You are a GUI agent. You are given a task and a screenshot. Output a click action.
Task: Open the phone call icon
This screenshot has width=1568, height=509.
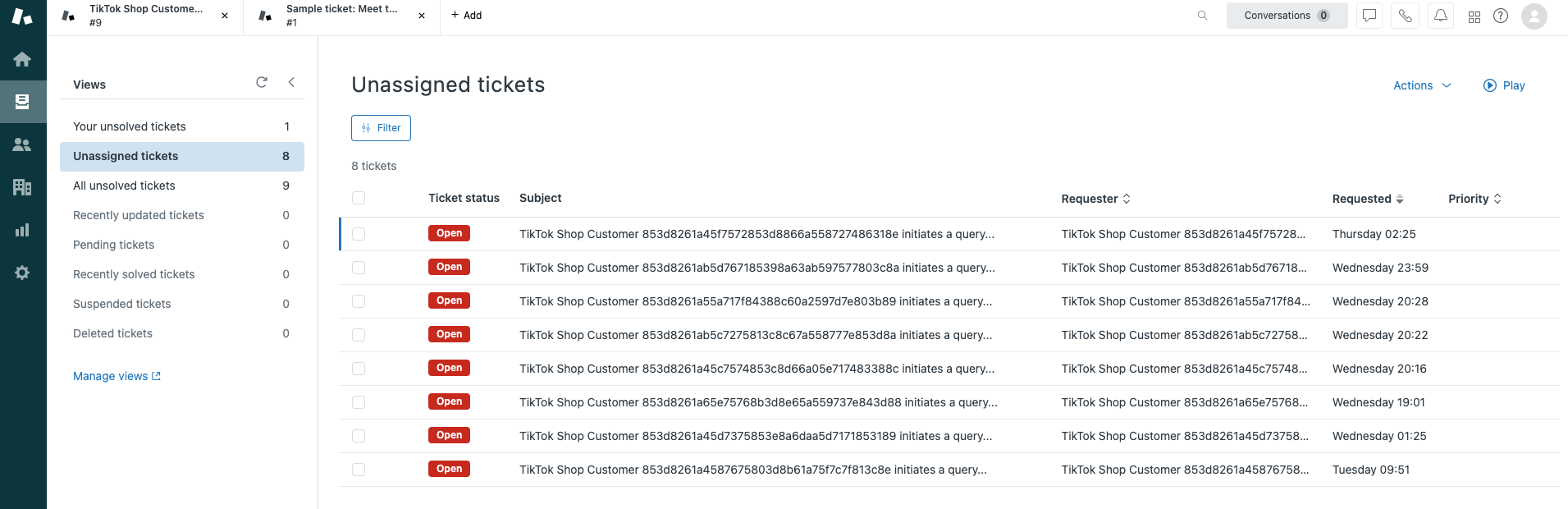(1405, 16)
